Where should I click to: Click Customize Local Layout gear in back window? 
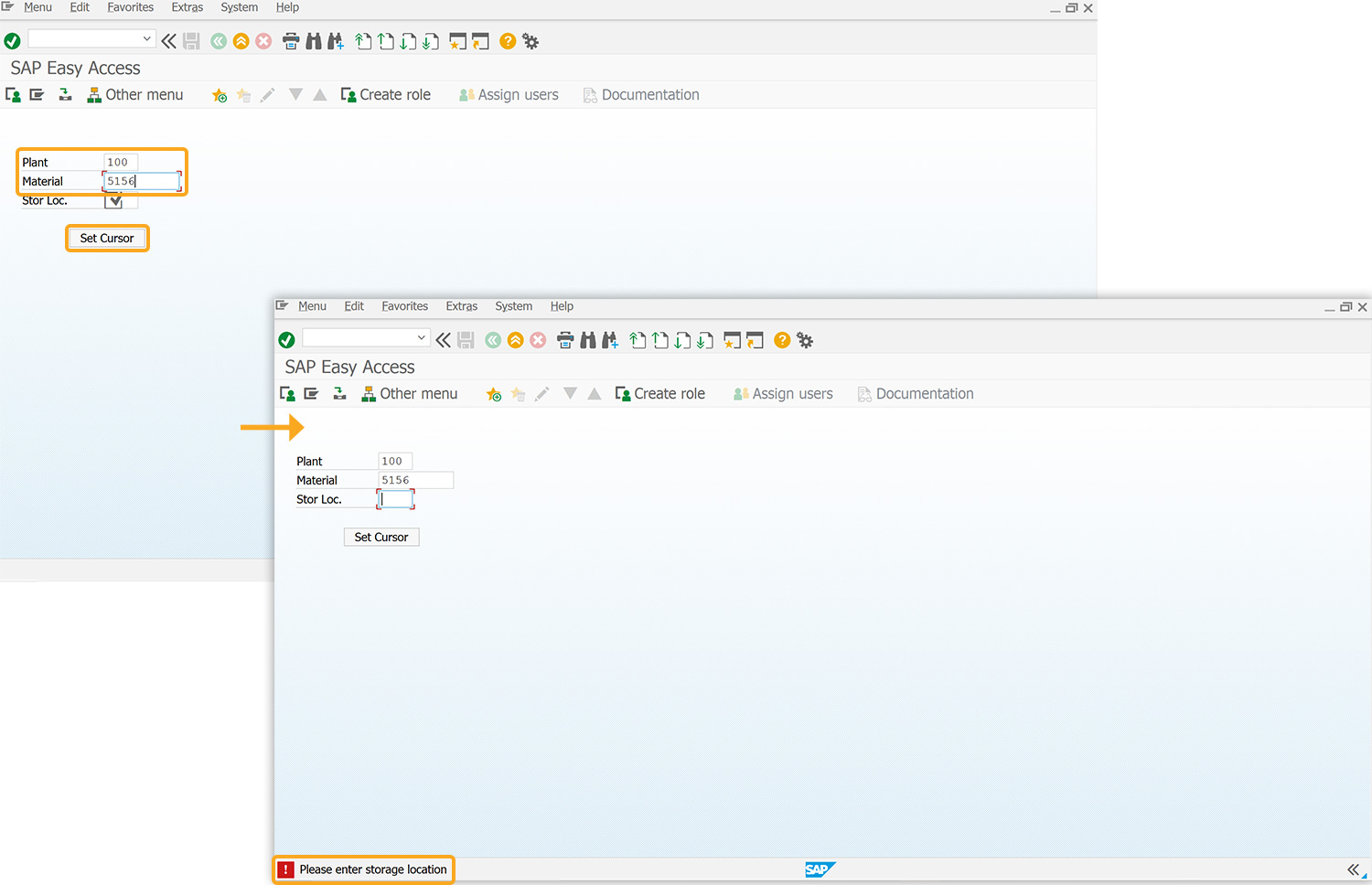click(531, 41)
